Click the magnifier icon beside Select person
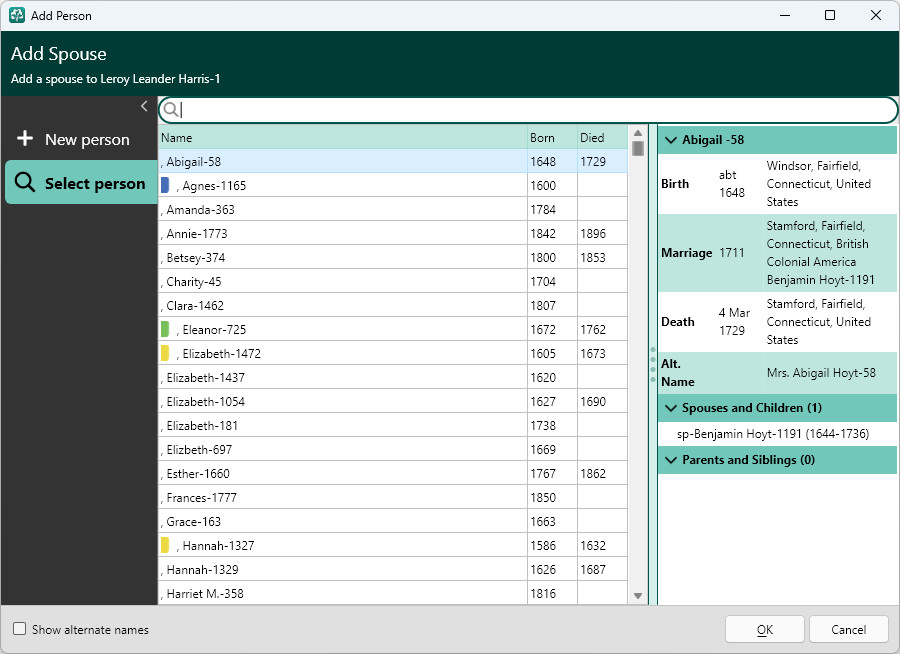 pyautogui.click(x=25, y=182)
